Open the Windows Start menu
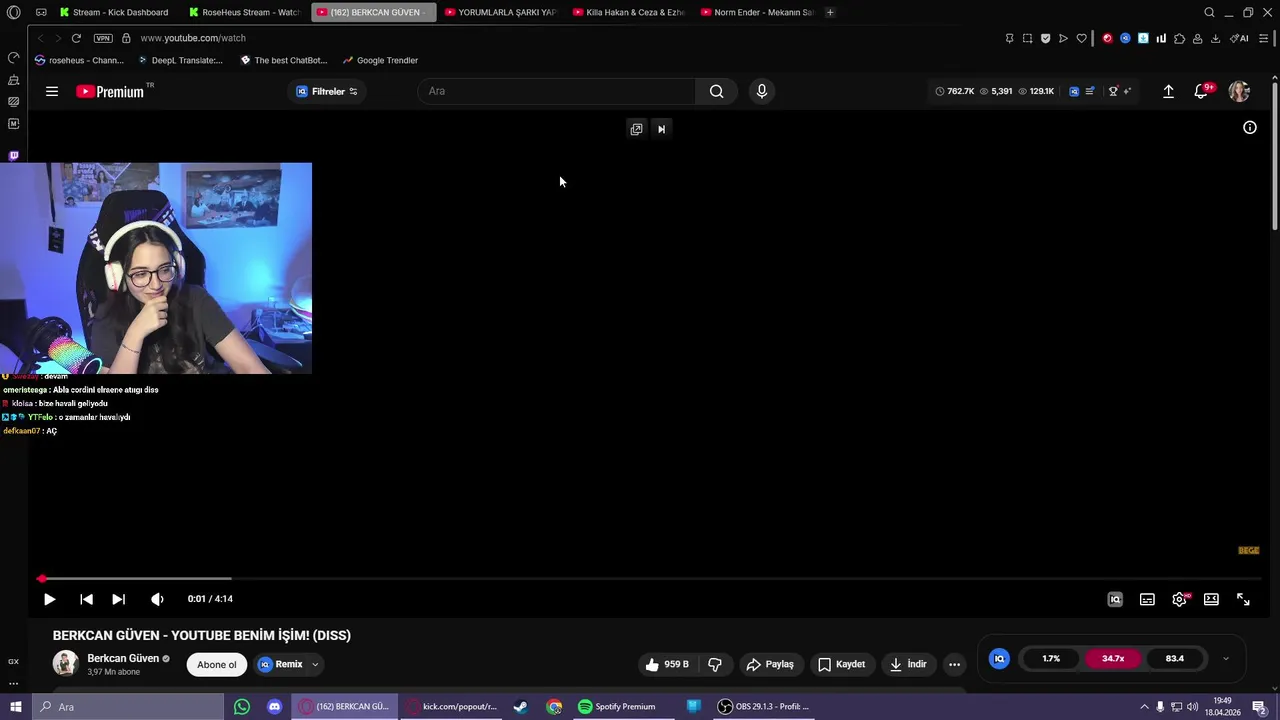 click(x=15, y=707)
